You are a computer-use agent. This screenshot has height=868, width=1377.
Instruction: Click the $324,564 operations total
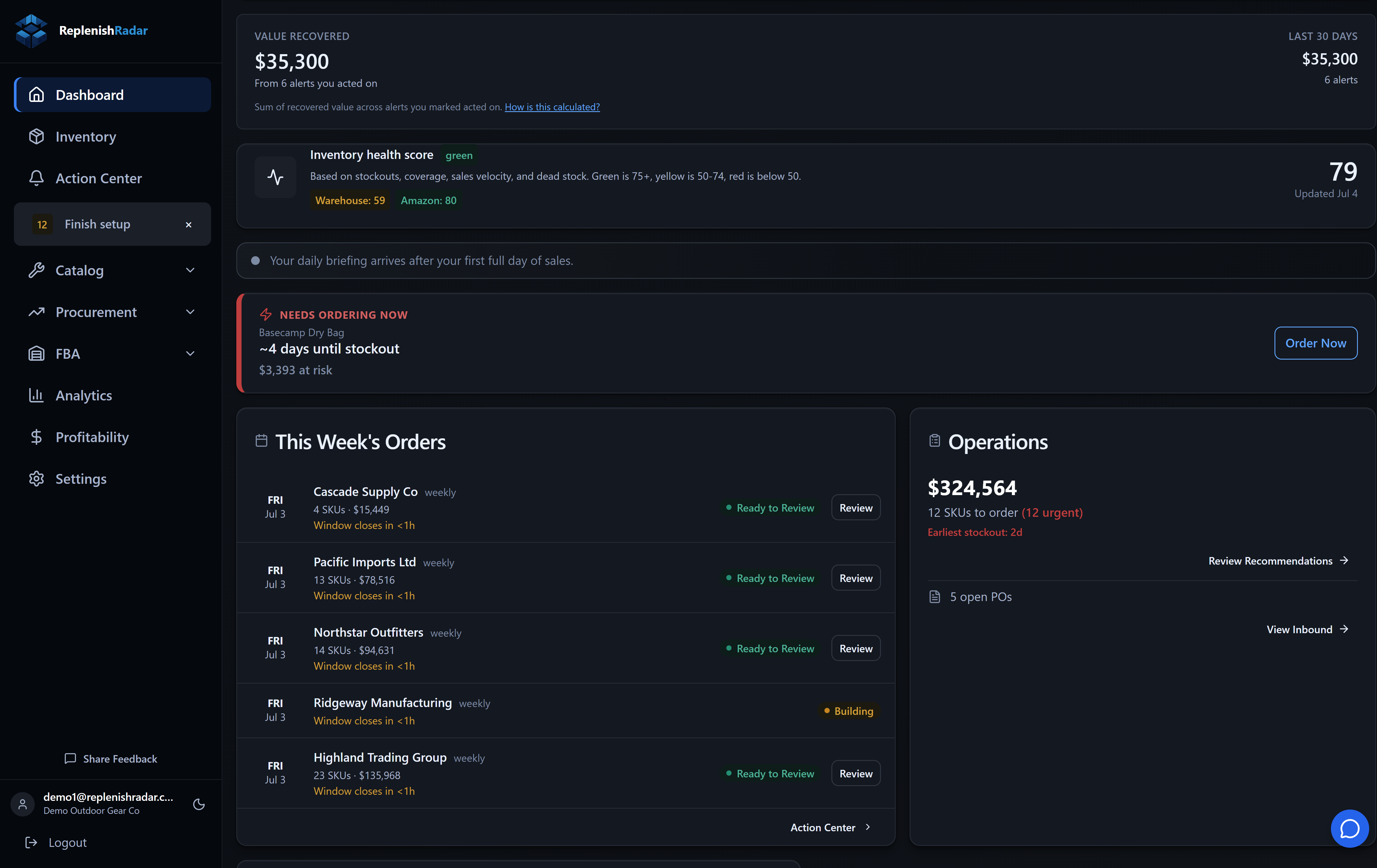click(972, 488)
